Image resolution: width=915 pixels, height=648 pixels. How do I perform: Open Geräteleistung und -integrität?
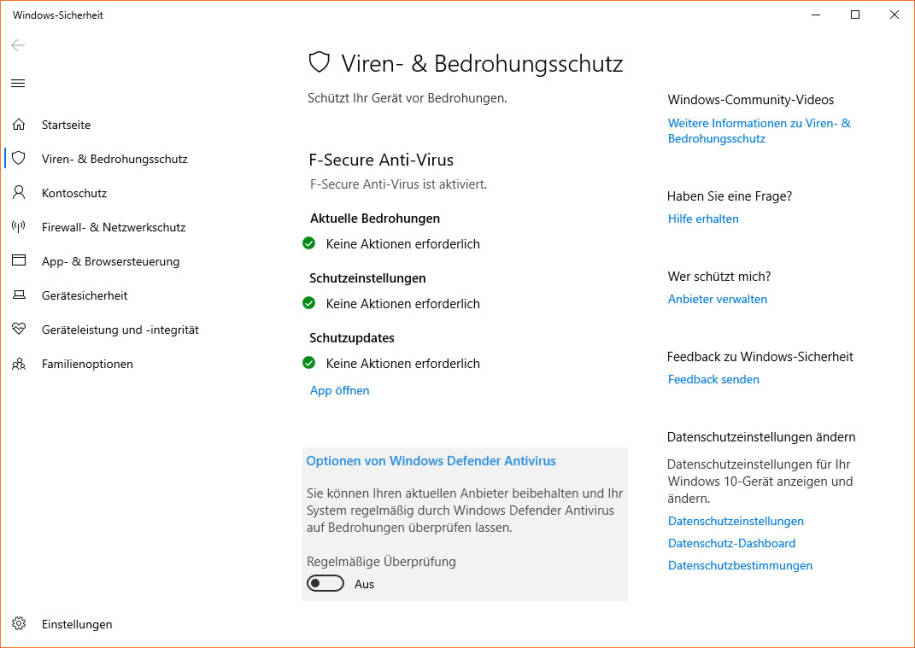pyautogui.click(x=119, y=329)
